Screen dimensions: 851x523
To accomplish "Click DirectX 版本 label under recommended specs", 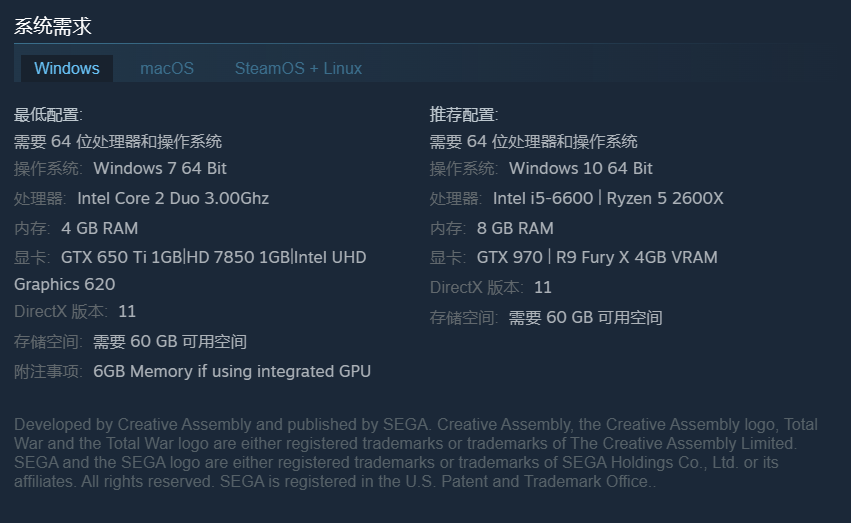I will click(x=477, y=287).
